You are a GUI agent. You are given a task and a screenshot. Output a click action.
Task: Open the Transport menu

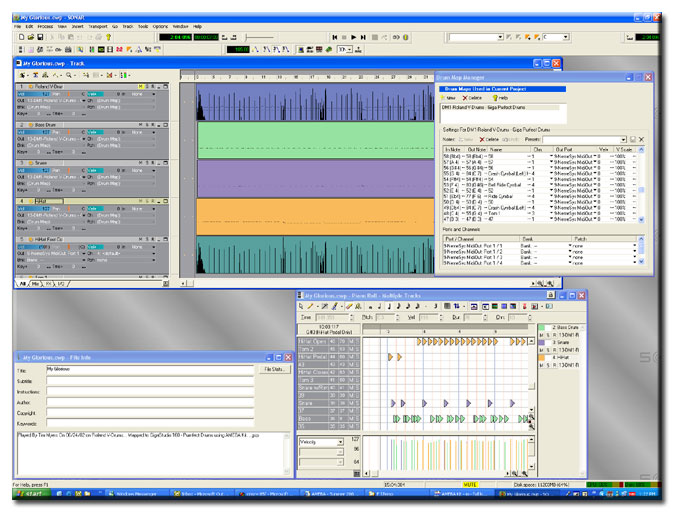click(98, 27)
